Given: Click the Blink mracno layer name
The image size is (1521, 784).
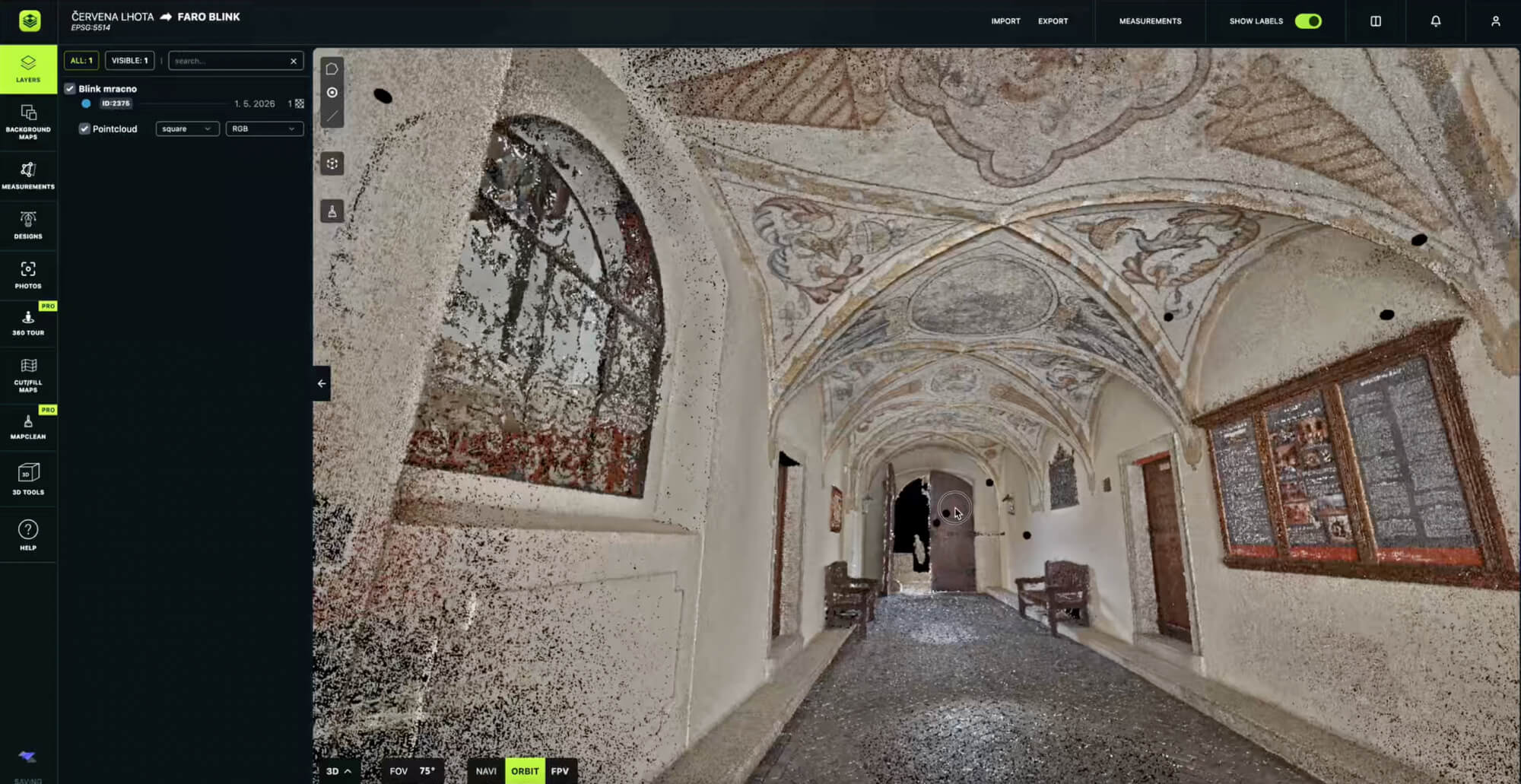Looking at the screenshot, I should [x=107, y=89].
